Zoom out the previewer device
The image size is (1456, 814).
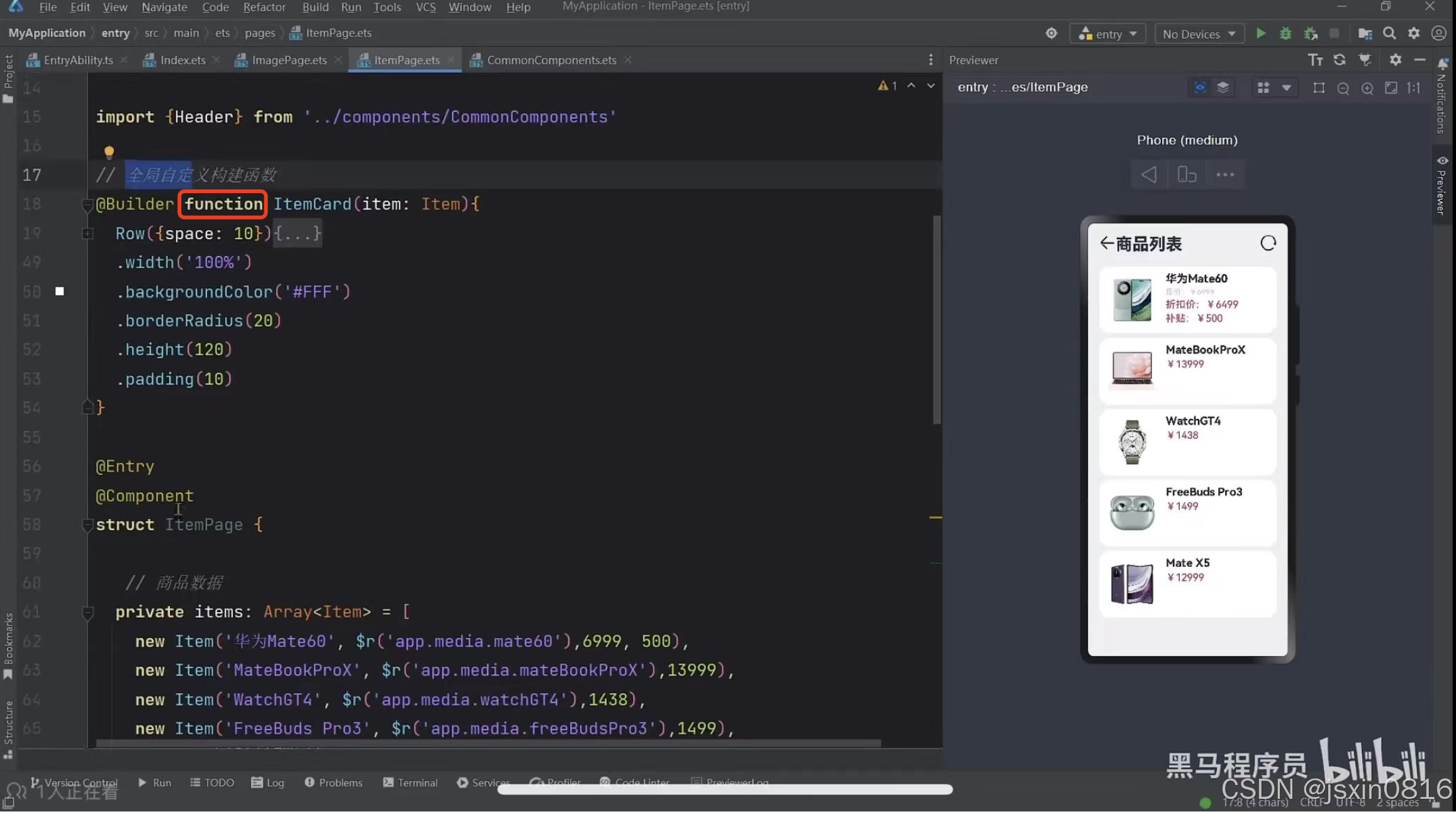[1343, 88]
